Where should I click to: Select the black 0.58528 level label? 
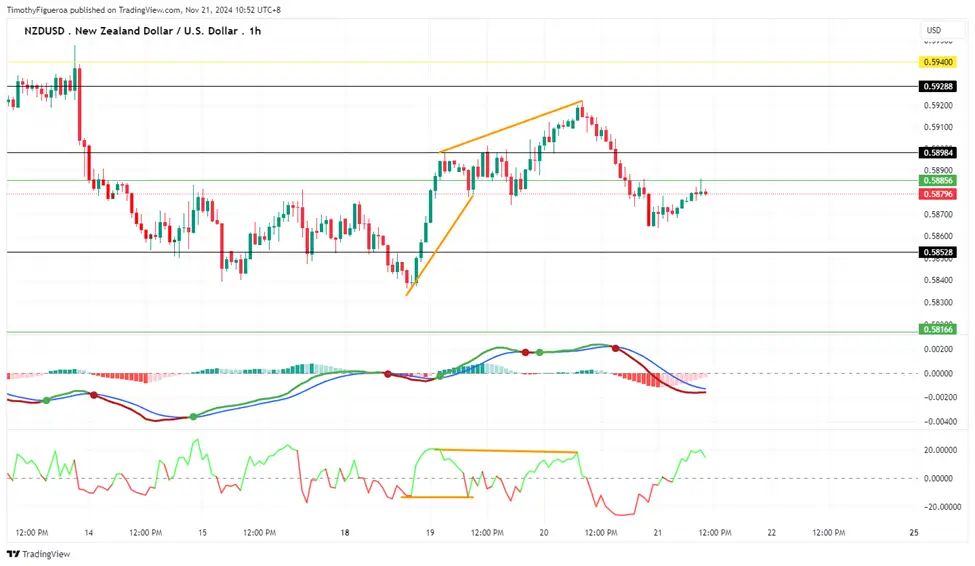click(938, 253)
